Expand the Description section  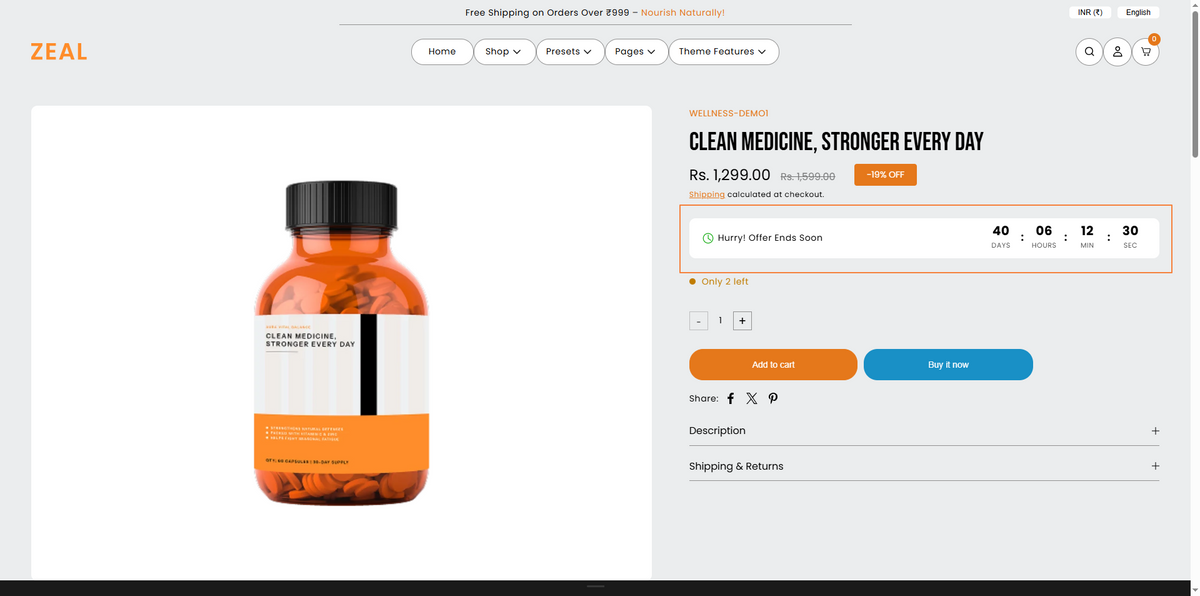click(925, 431)
